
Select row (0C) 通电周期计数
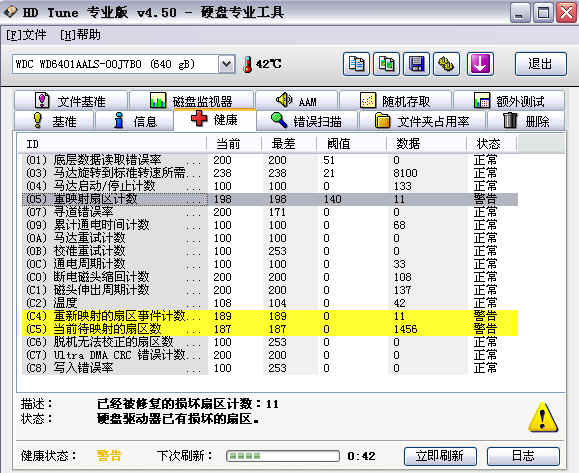pyautogui.click(x=270, y=264)
